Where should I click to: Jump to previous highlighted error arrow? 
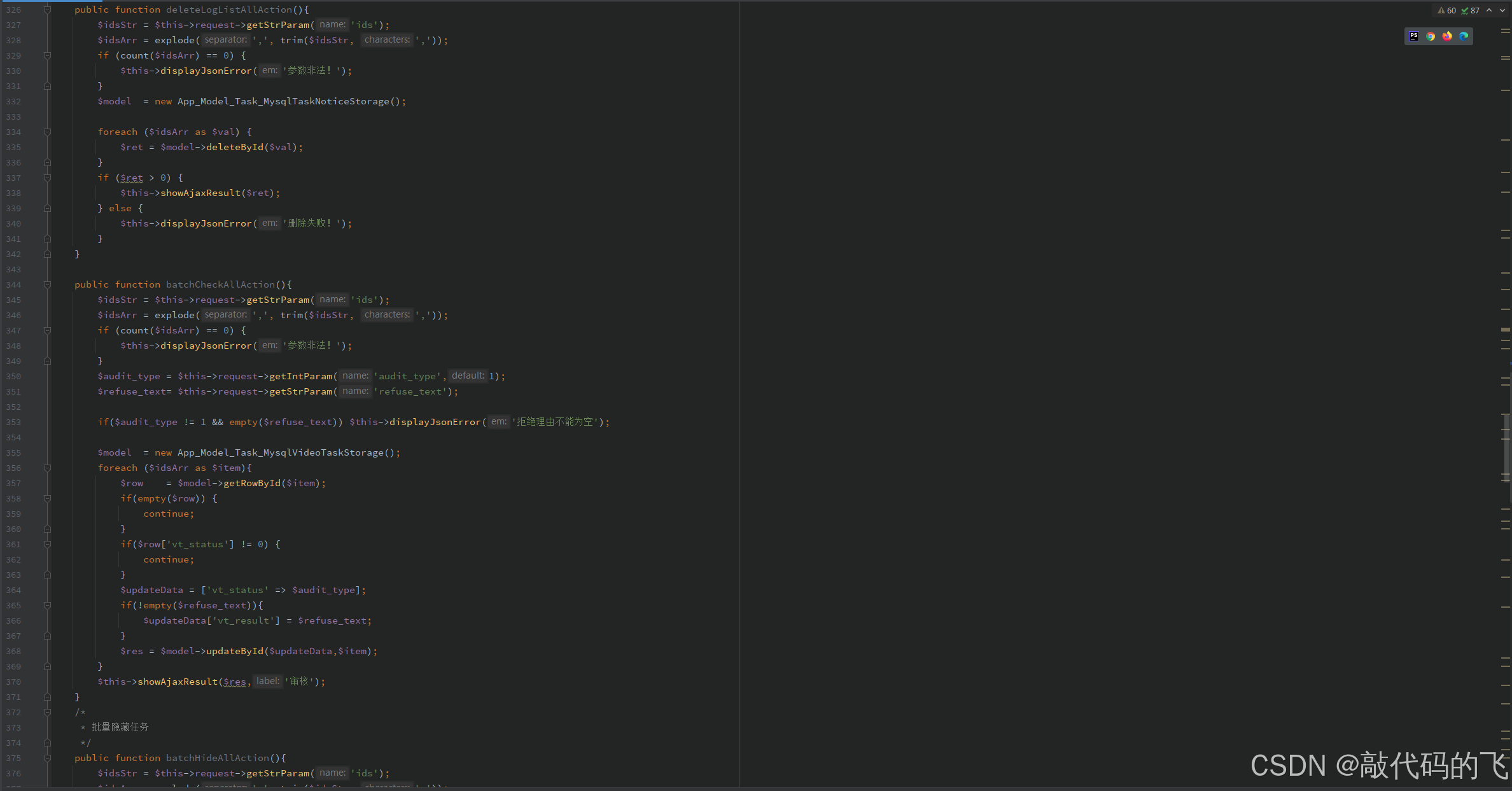[1489, 10]
